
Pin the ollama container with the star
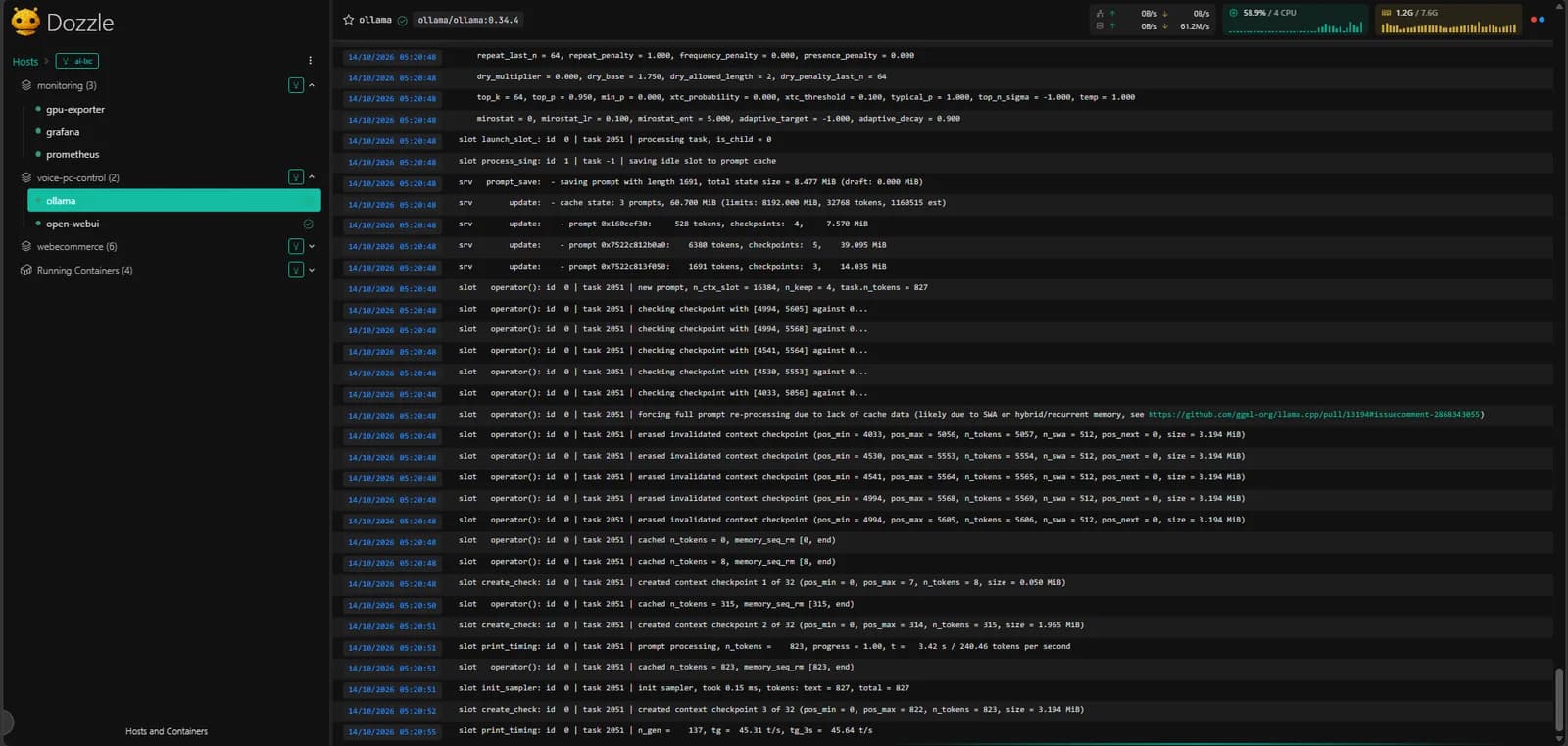coord(348,20)
